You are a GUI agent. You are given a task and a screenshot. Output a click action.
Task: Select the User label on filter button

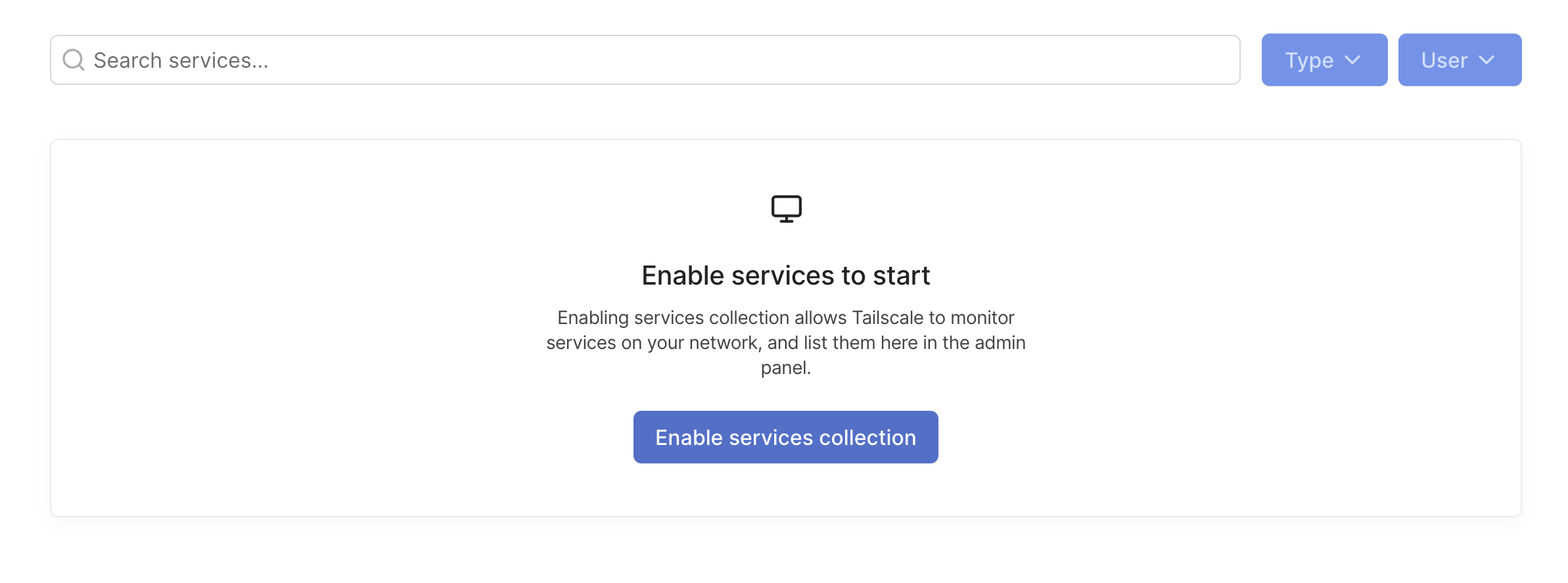click(x=1444, y=60)
